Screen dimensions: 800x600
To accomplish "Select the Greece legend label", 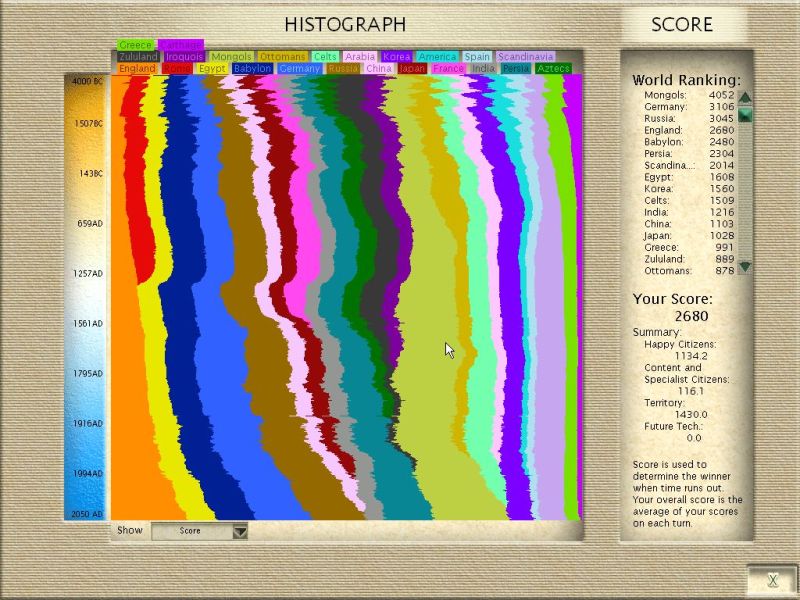I will (135, 45).
